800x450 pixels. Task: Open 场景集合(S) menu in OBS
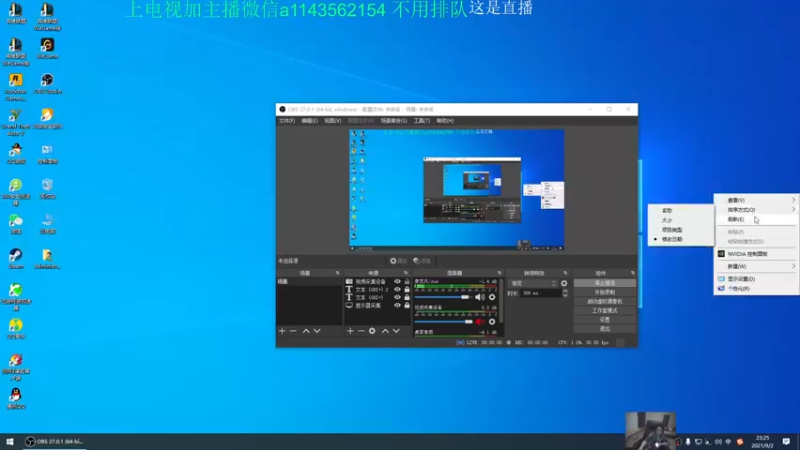point(393,121)
